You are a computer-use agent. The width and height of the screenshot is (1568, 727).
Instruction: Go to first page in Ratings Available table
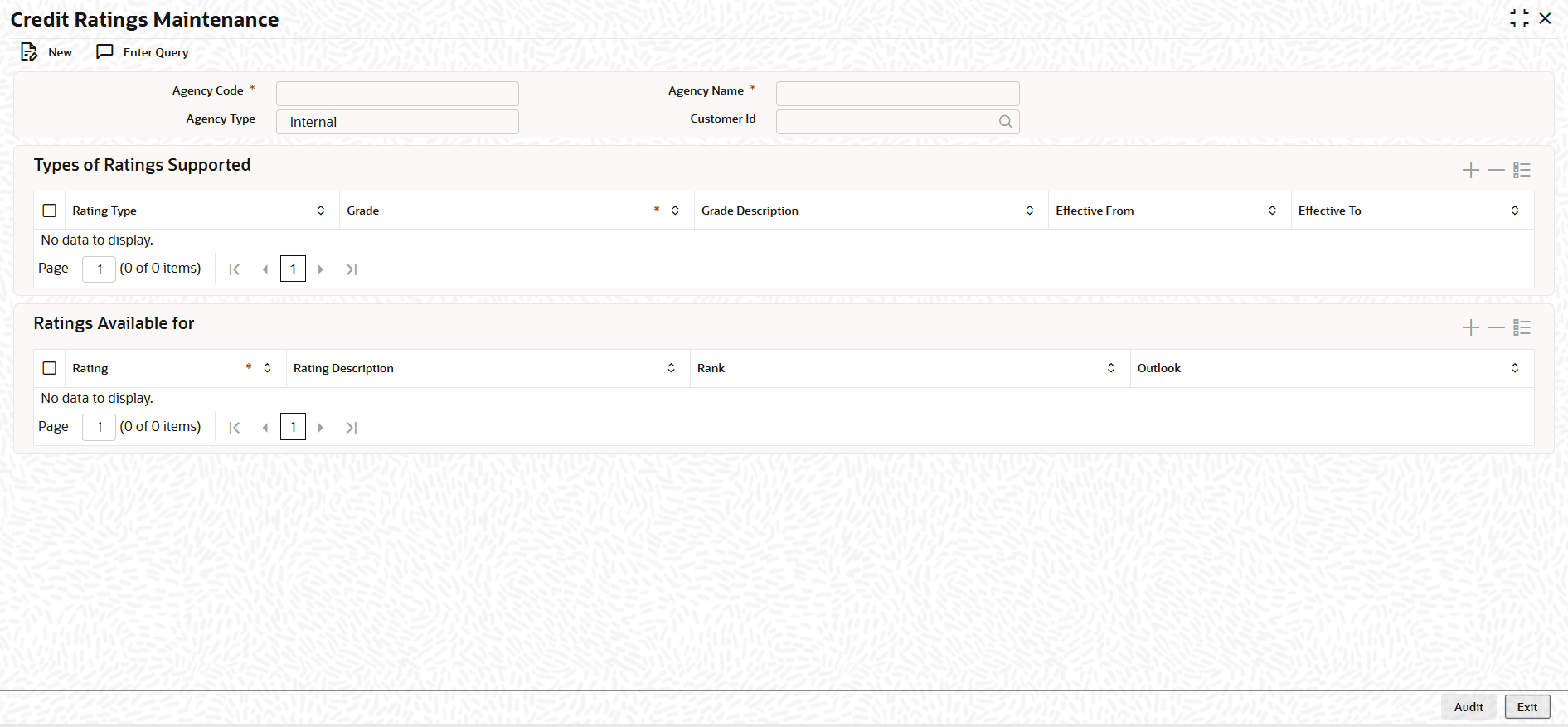click(235, 428)
